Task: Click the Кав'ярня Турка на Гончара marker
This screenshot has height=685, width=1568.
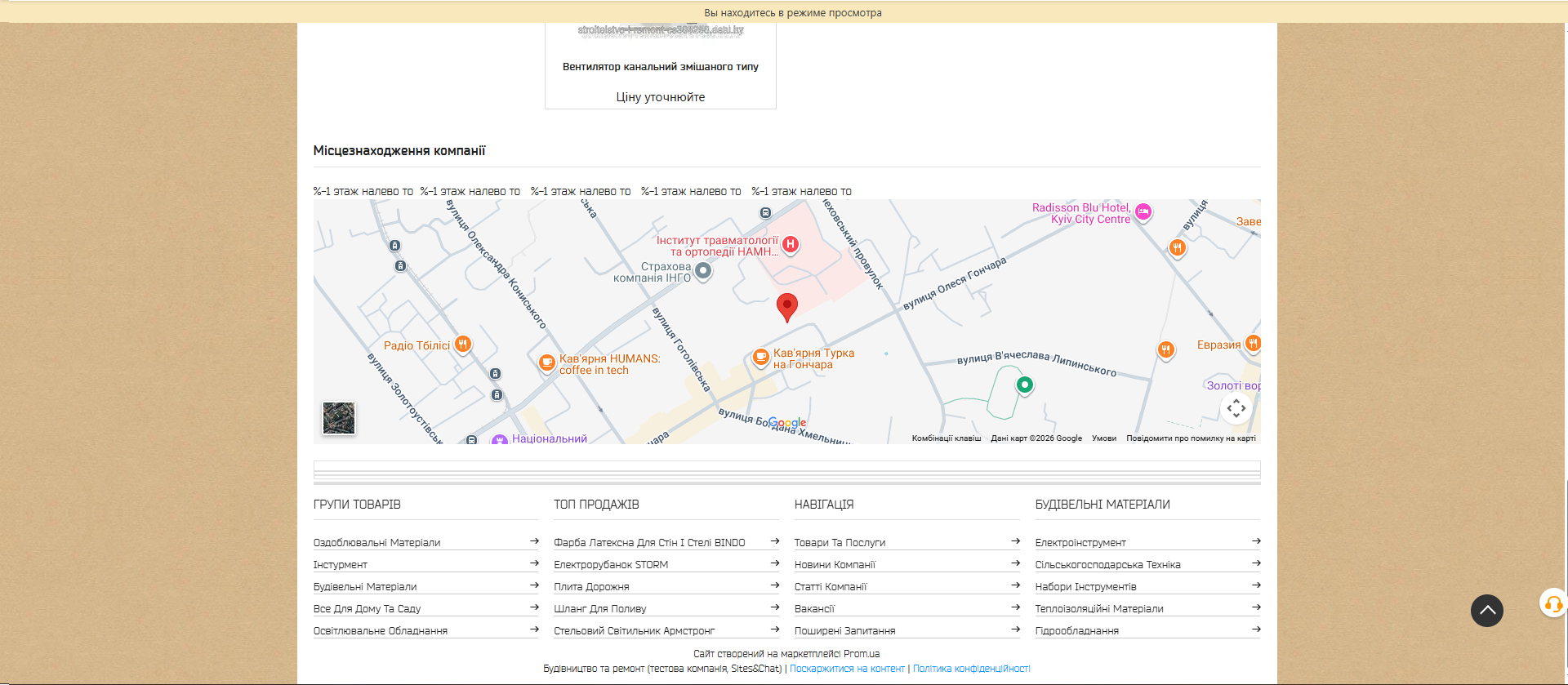Action: [x=760, y=357]
